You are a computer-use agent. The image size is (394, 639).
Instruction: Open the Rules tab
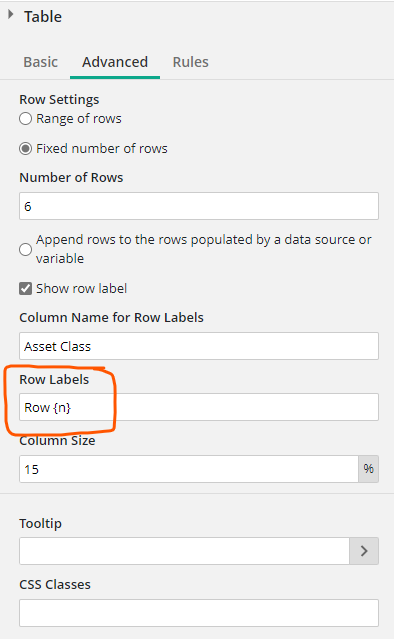[191, 62]
